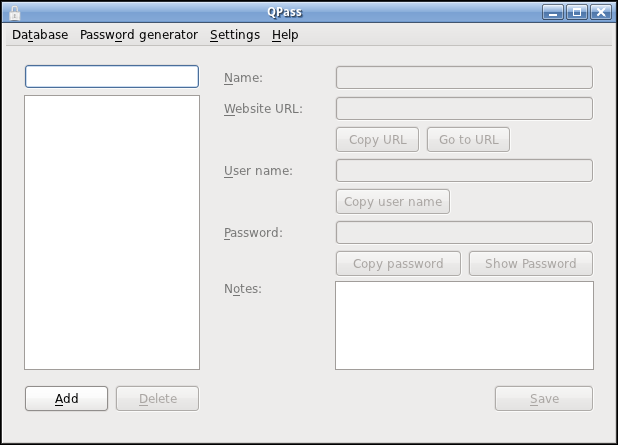
Task: Focus the Password input field
Action: click(x=464, y=233)
